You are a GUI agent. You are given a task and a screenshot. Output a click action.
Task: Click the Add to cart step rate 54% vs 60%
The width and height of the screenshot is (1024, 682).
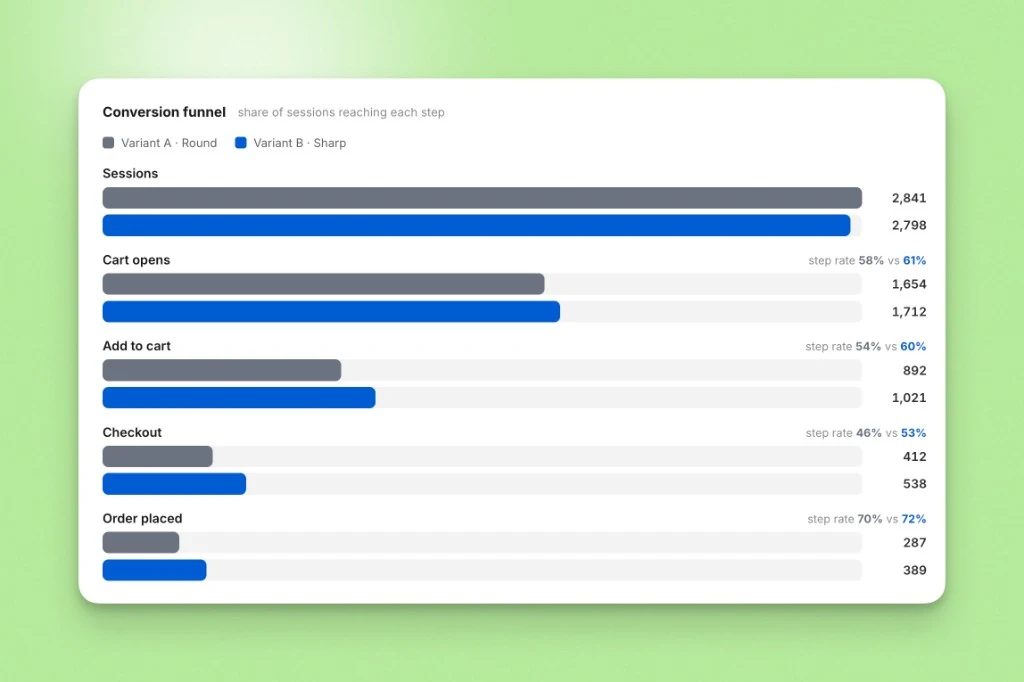tap(866, 346)
